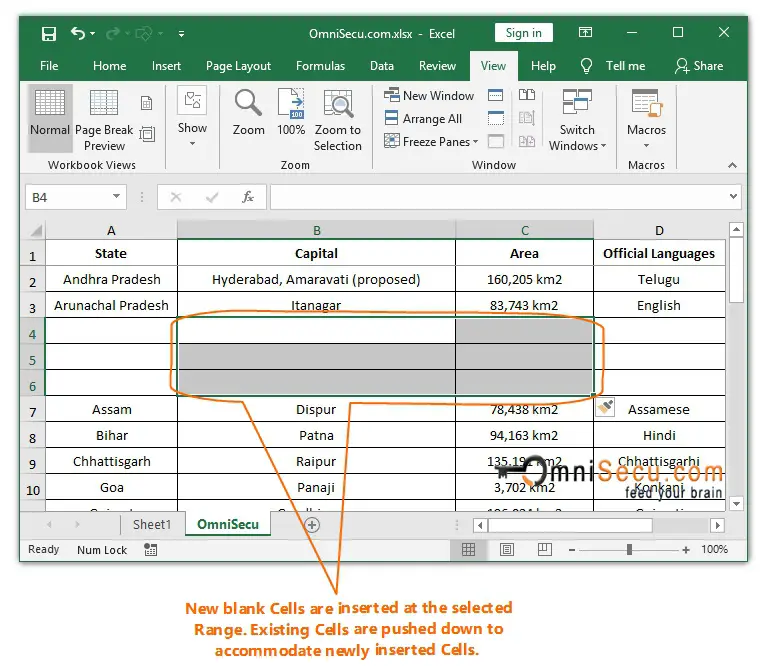
Task: Open the Help tab
Action: 543,66
